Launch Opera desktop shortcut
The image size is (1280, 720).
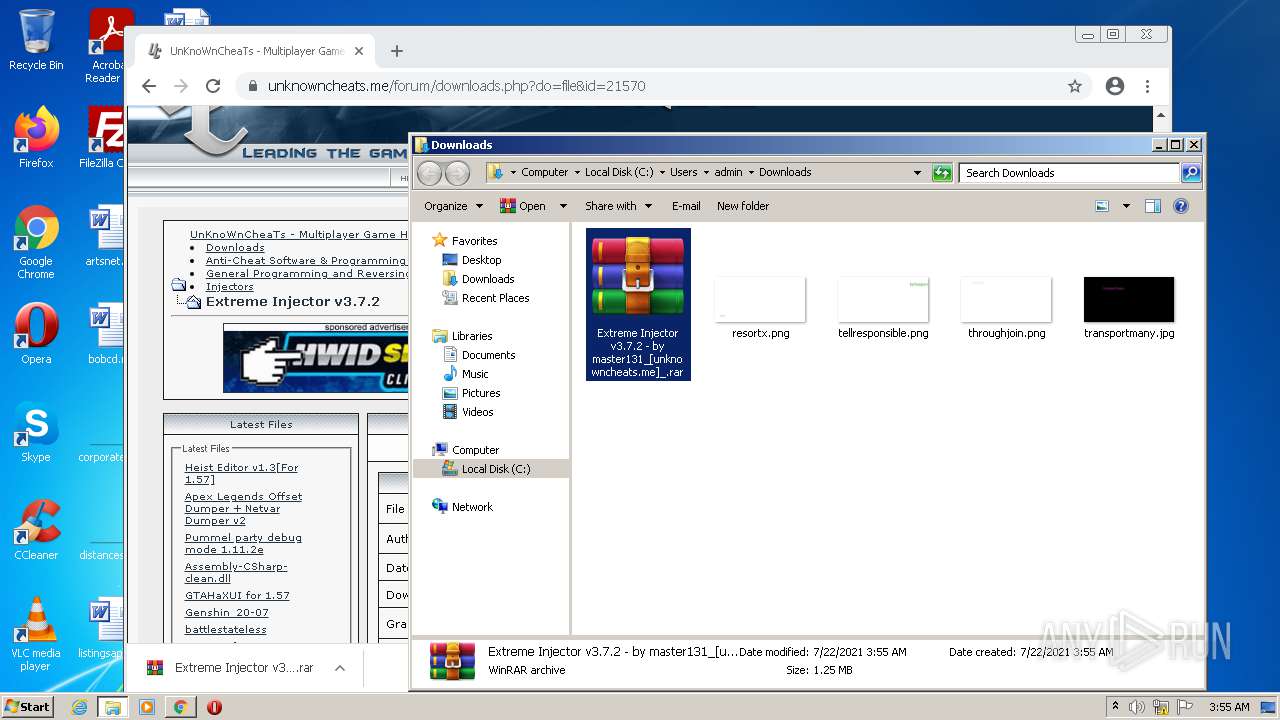[36, 333]
